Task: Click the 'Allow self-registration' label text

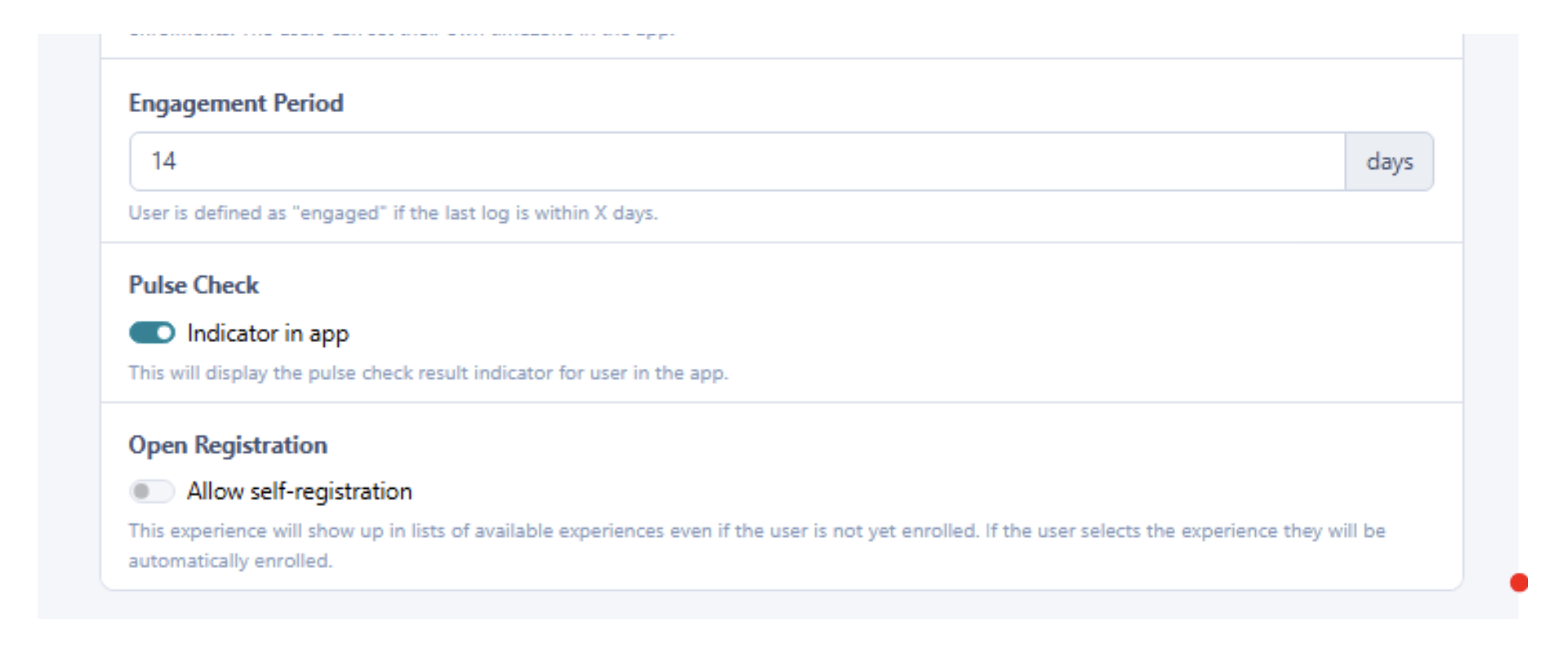Action: (299, 492)
